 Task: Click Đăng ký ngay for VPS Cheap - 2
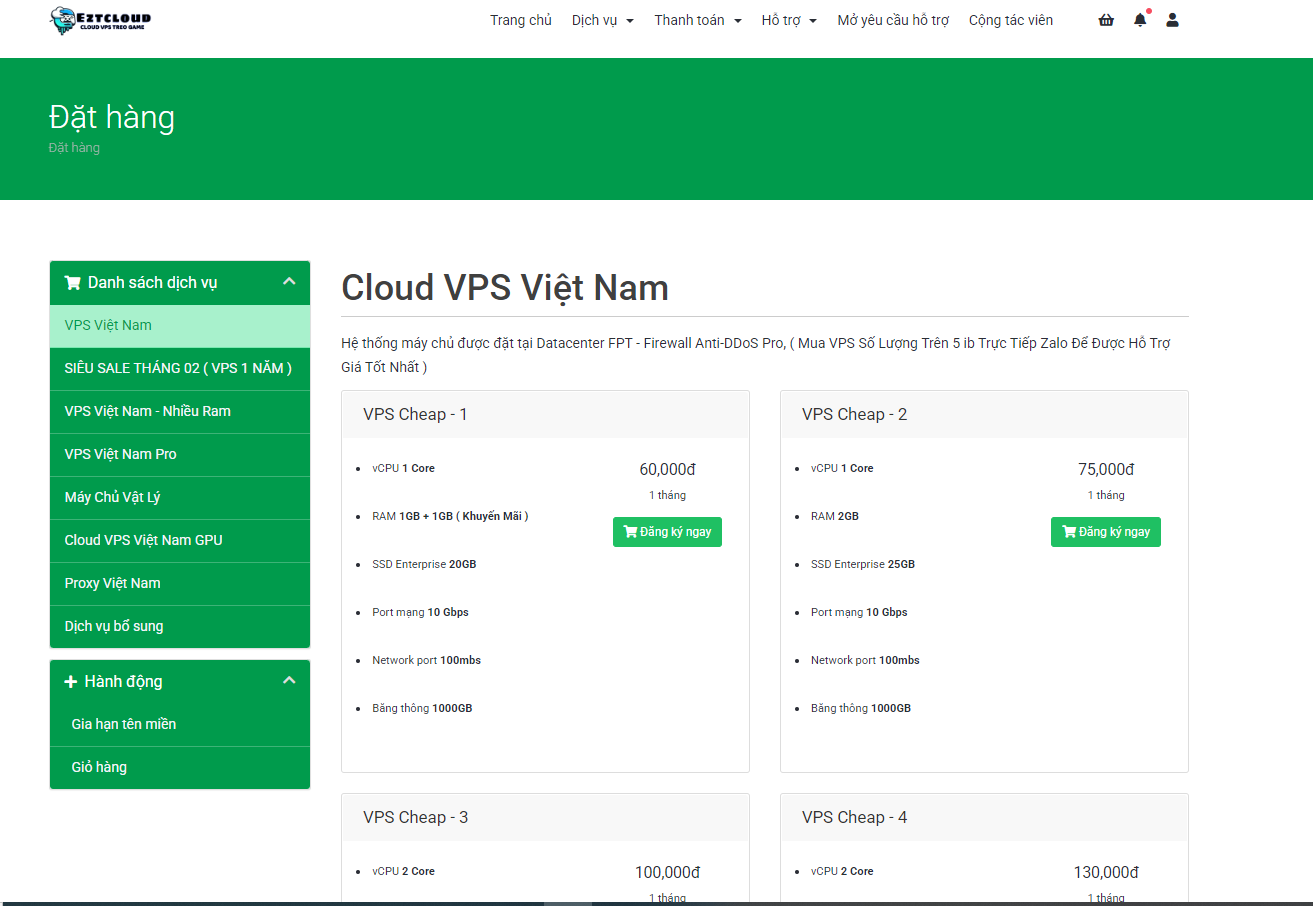pyautogui.click(x=1105, y=532)
